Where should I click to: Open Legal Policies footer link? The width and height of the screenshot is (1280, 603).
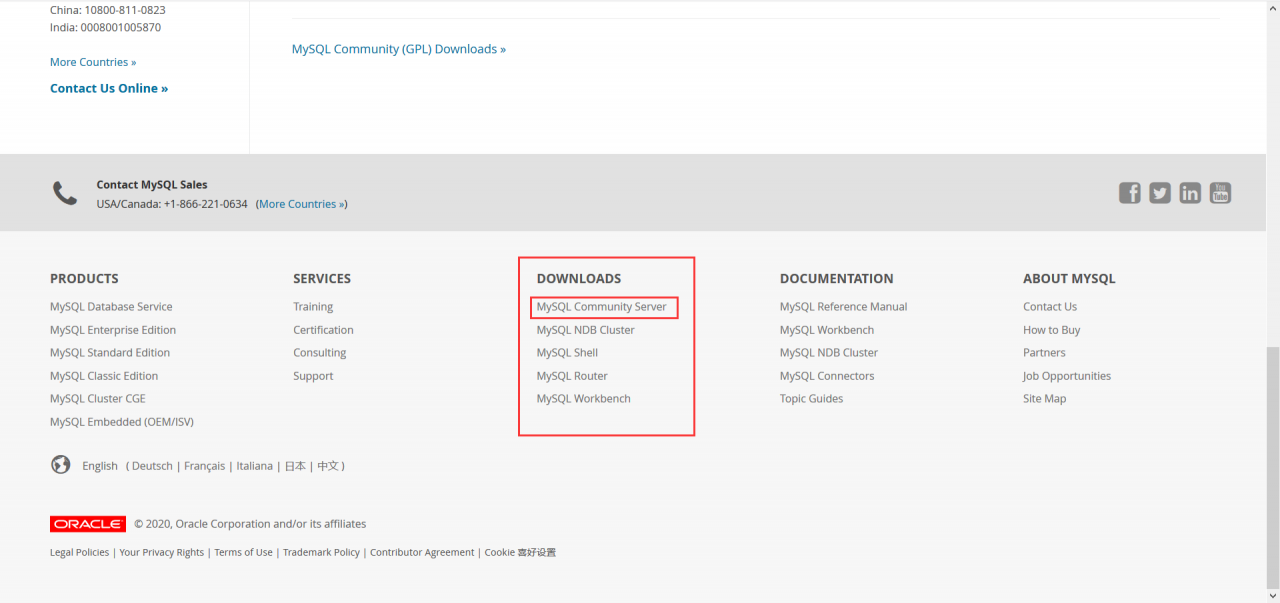click(79, 553)
